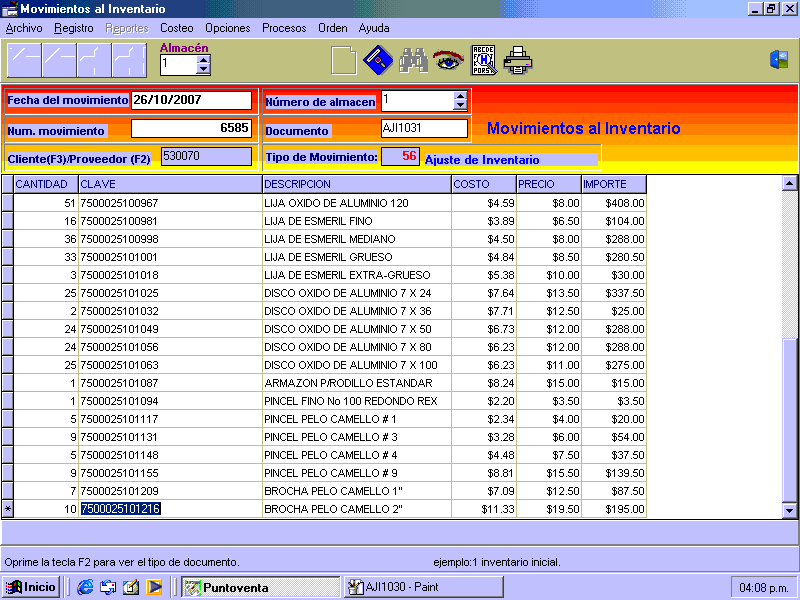800x600 pixels.
Task: Click the blue book save icon
Action: (x=376, y=61)
